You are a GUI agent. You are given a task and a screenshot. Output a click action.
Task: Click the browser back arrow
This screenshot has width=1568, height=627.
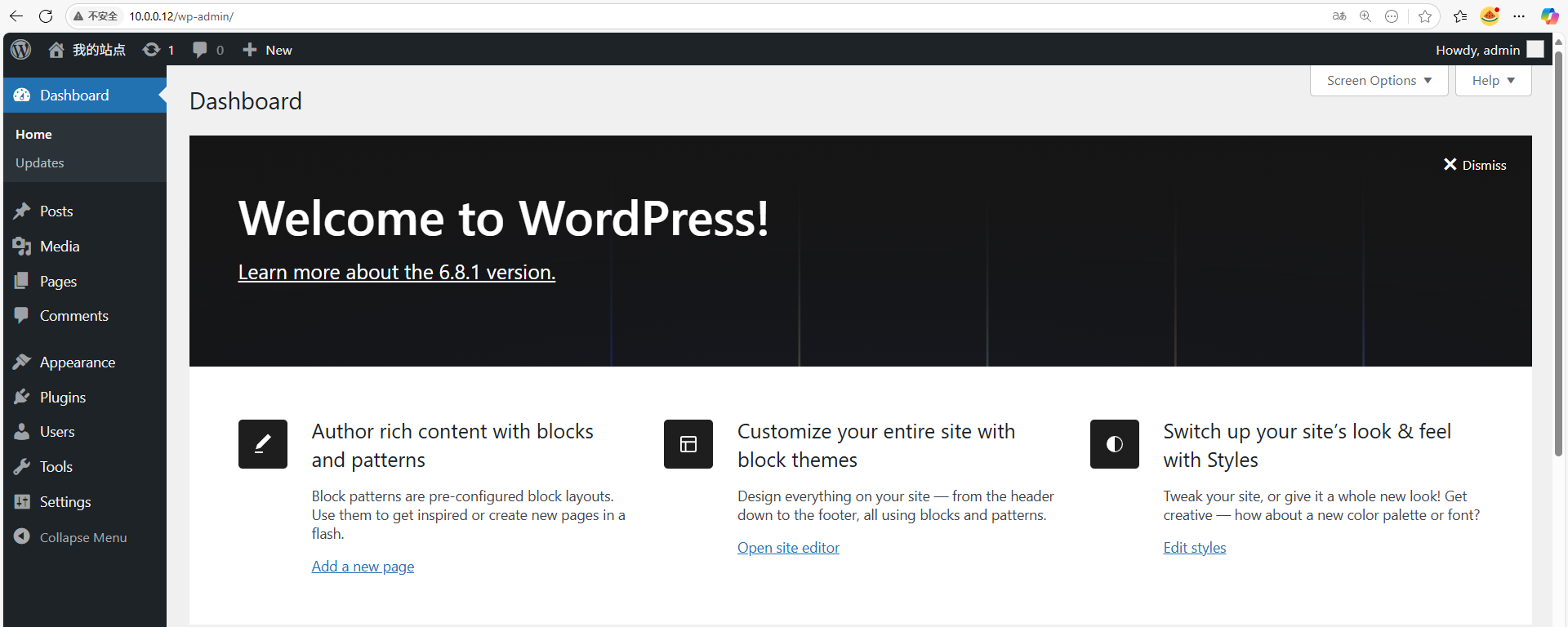click(x=16, y=16)
